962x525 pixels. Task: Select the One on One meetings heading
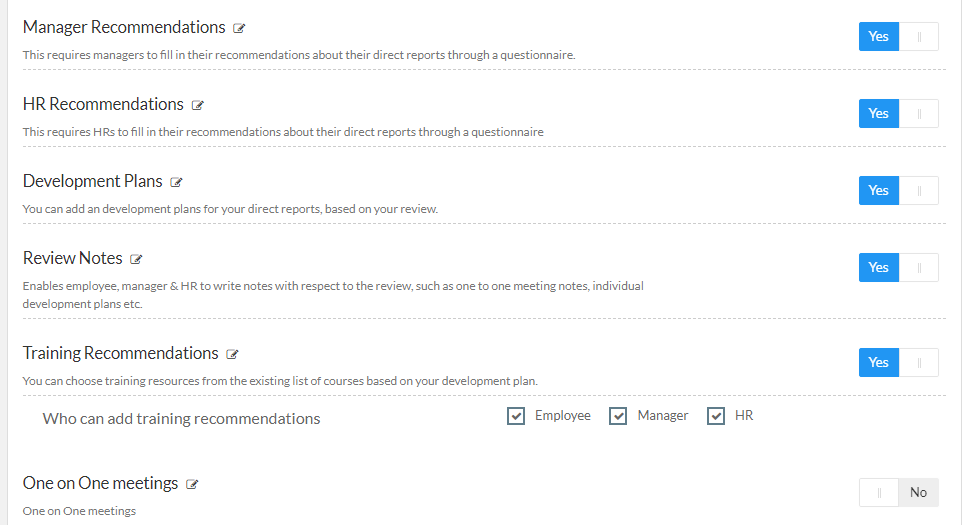point(100,483)
